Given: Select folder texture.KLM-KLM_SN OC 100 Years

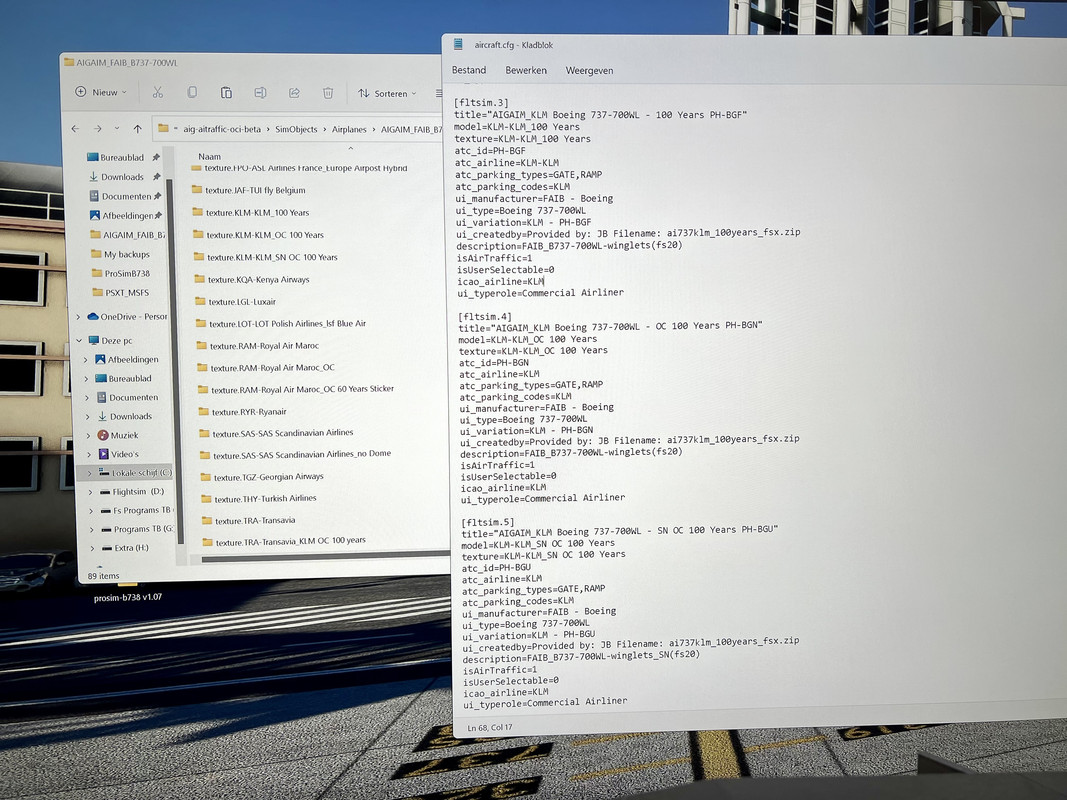Looking at the screenshot, I should pyautogui.click(x=265, y=257).
